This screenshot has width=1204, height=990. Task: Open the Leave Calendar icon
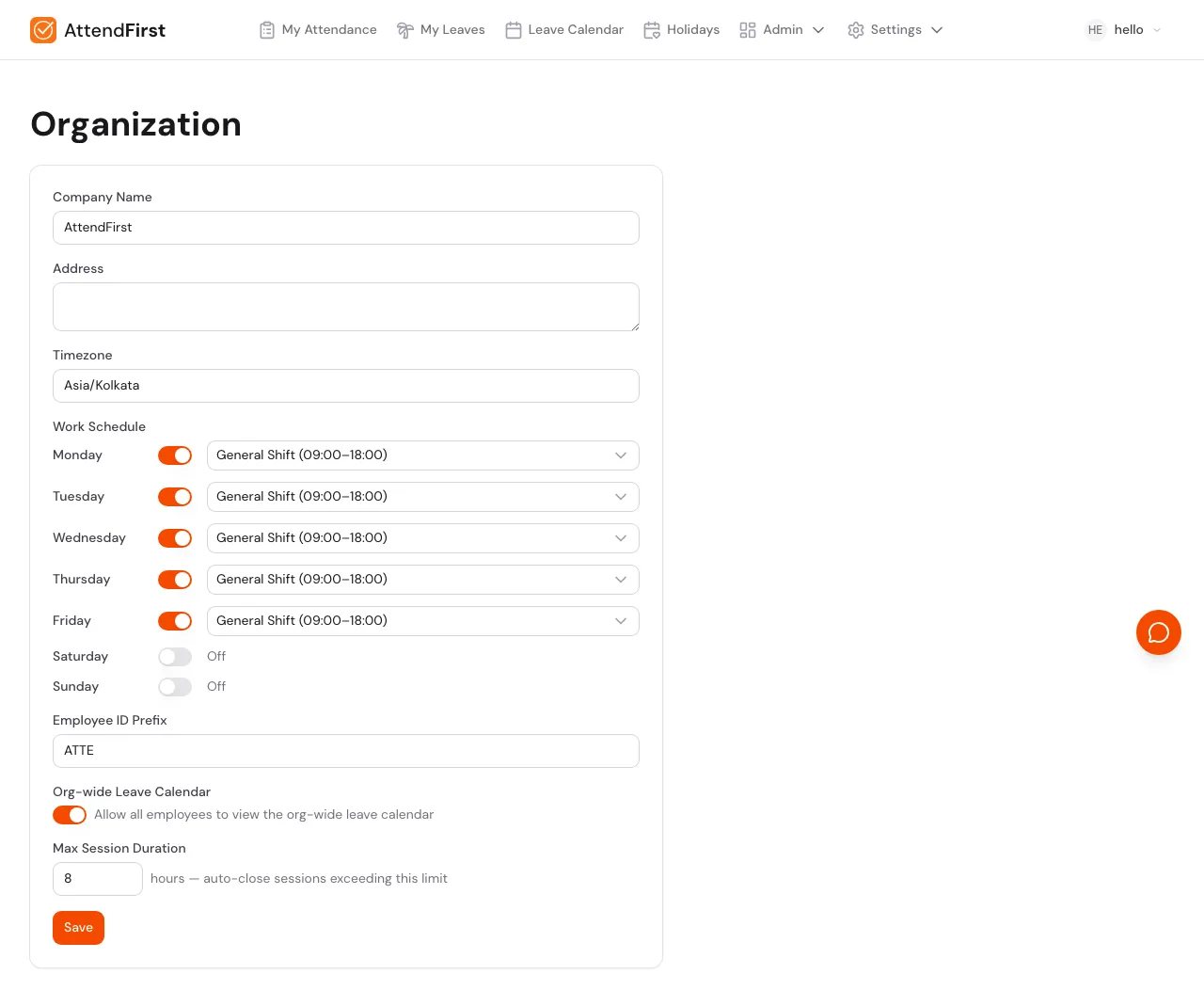(x=514, y=29)
